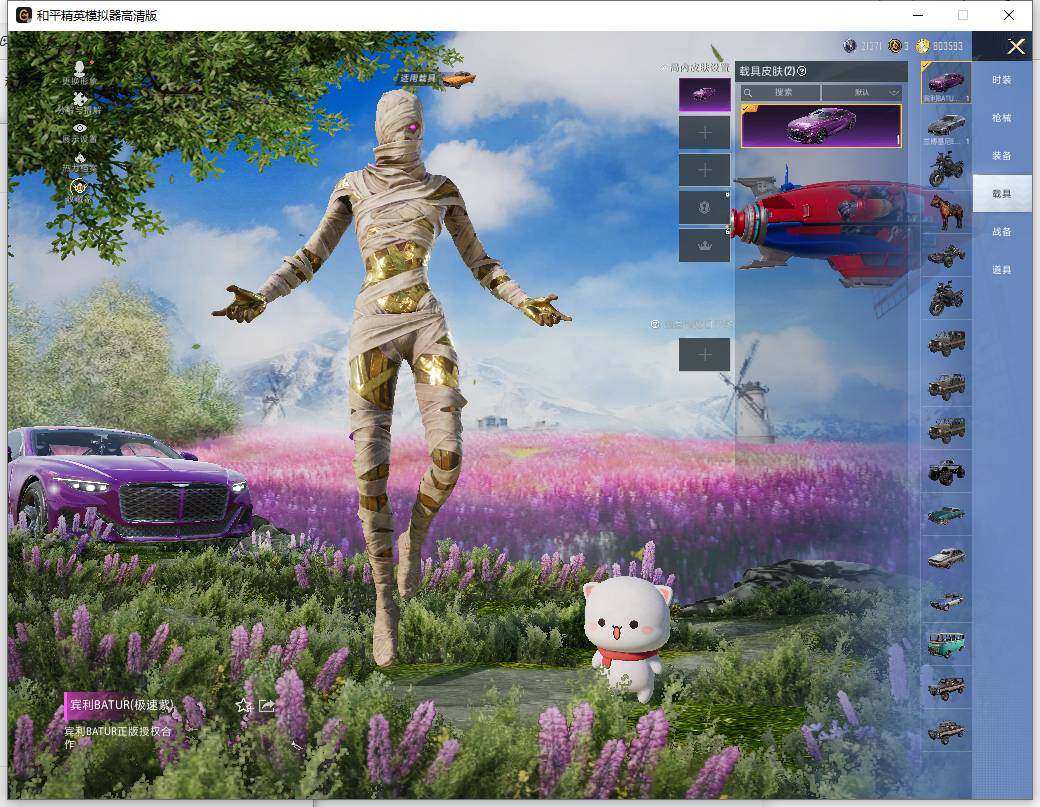Select the motorcycle in vehicle list

pyautogui.click(x=946, y=168)
